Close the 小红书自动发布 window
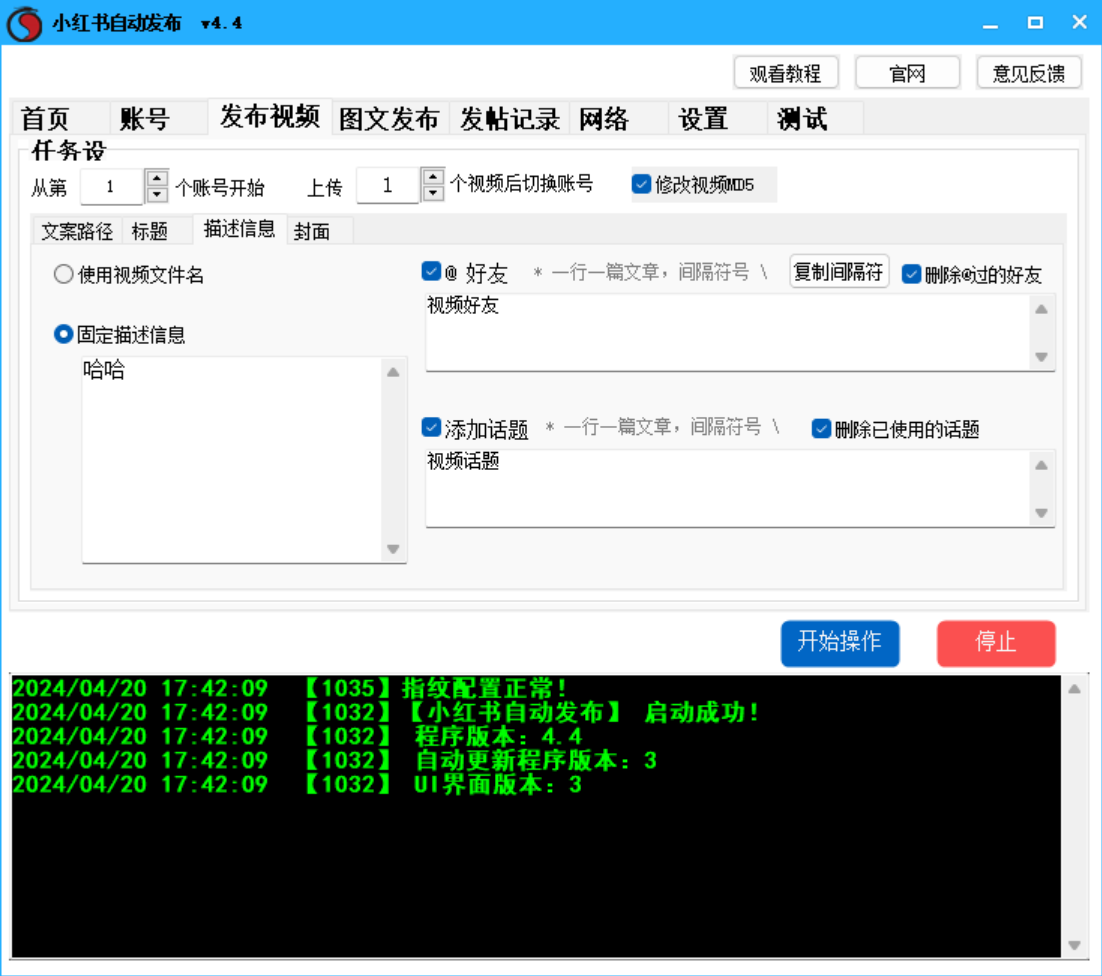The height and width of the screenshot is (976, 1102). click(1080, 23)
